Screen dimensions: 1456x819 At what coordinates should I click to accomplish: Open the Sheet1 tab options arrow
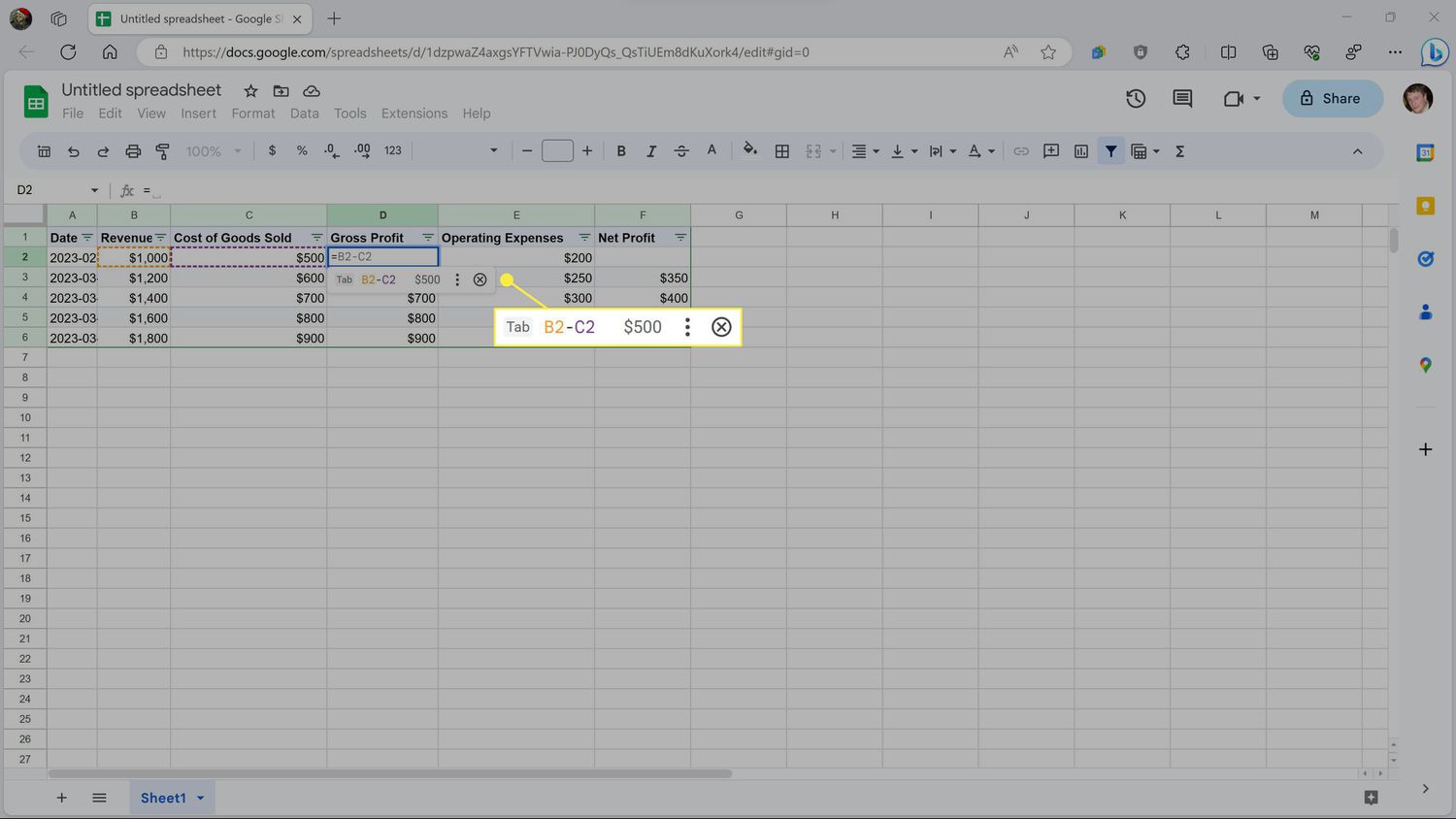click(x=201, y=798)
